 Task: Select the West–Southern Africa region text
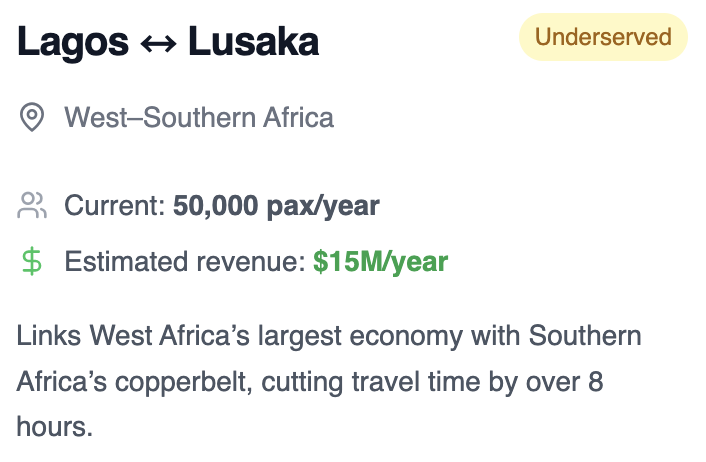pos(199,118)
